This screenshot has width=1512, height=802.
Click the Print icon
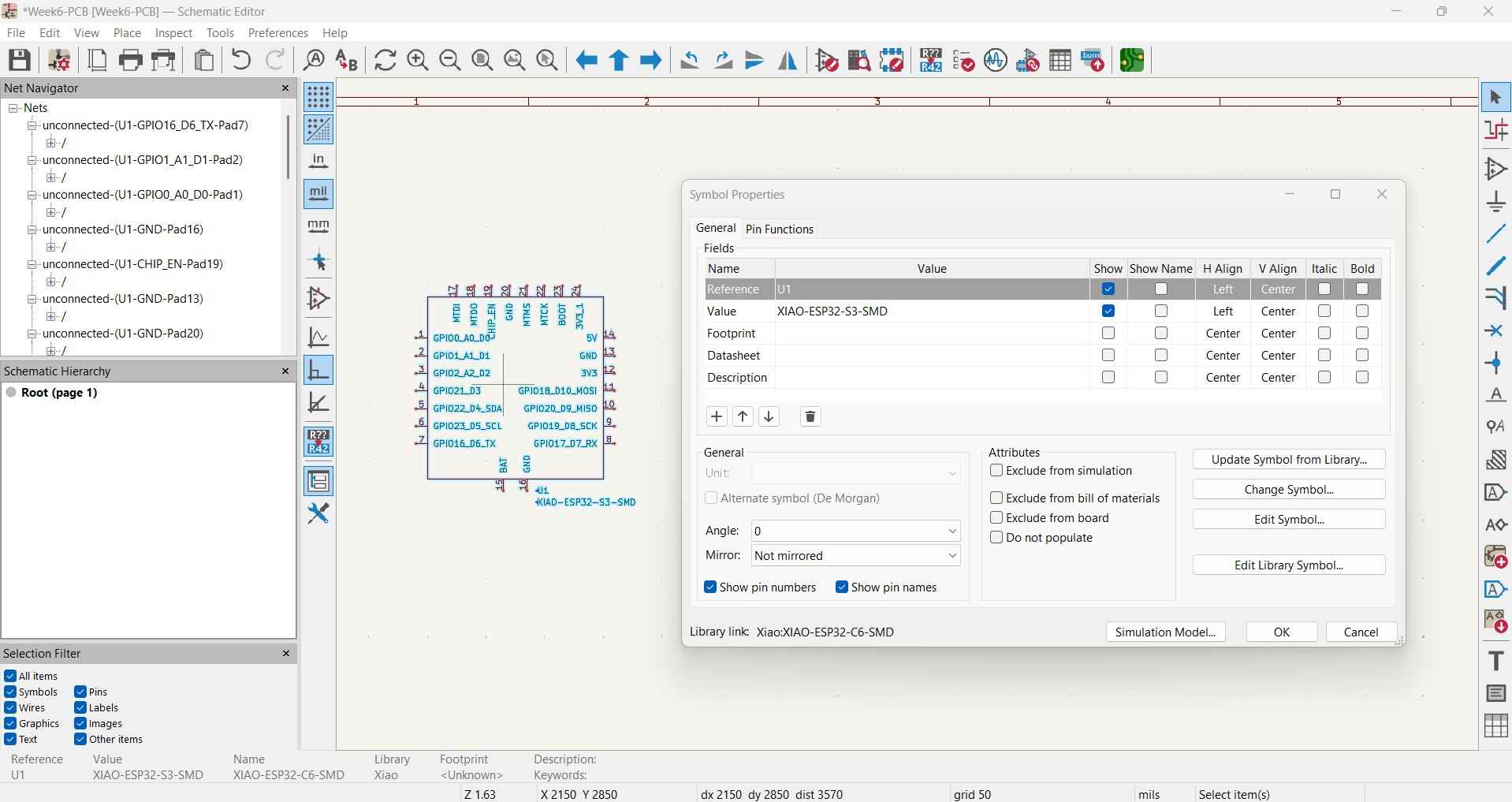131,60
